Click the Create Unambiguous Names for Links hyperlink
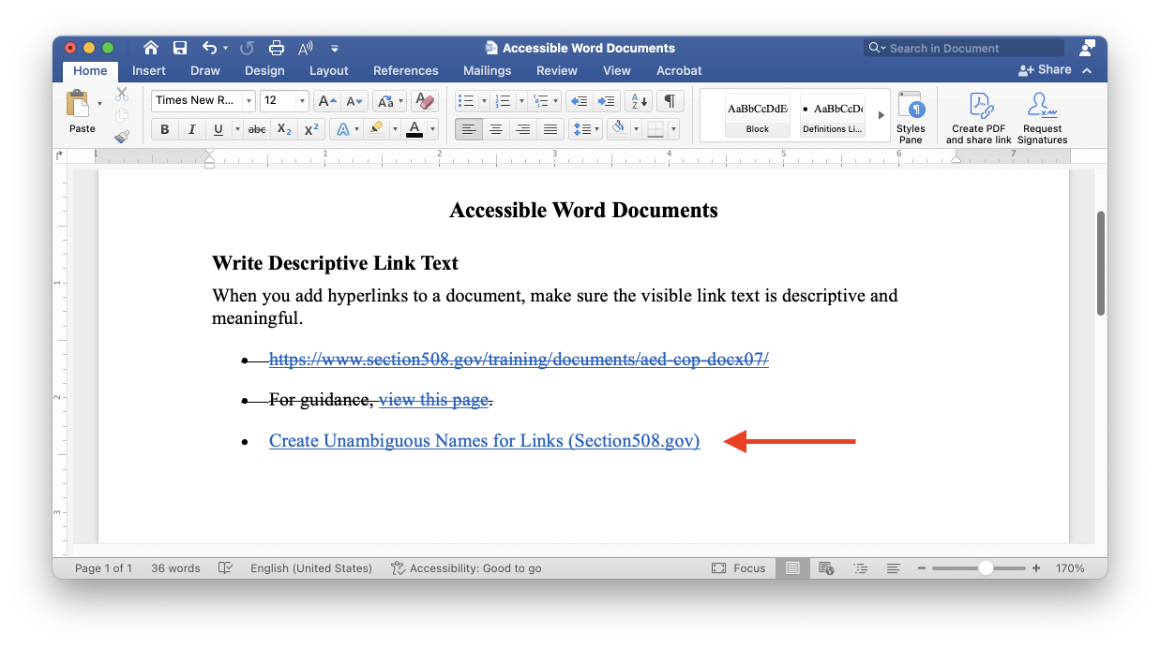Image resolution: width=1160 pixels, height=648 pixels. (x=484, y=440)
